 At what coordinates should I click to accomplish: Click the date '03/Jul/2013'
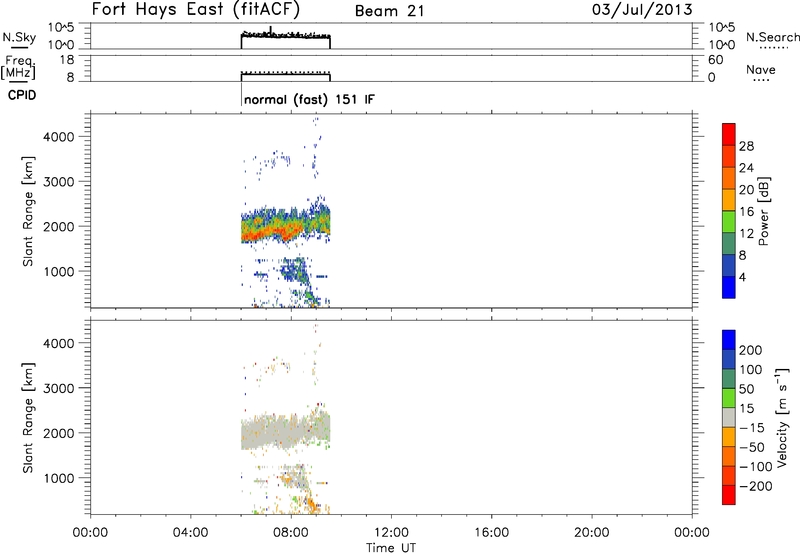(x=642, y=10)
